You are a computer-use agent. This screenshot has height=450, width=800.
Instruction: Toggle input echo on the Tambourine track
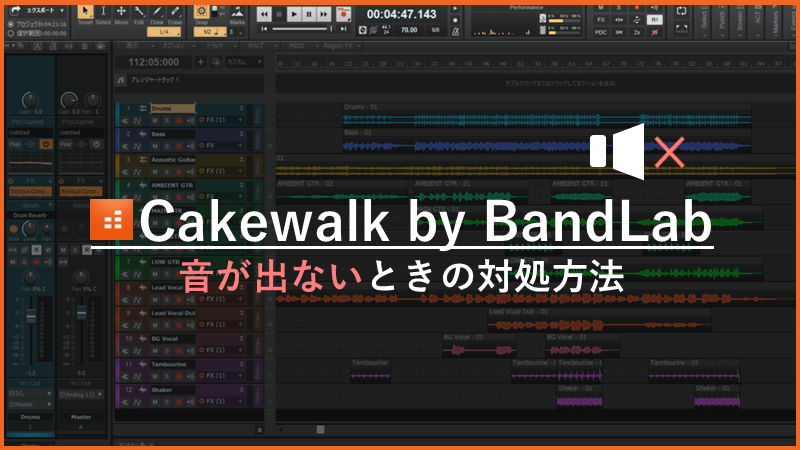click(190, 376)
